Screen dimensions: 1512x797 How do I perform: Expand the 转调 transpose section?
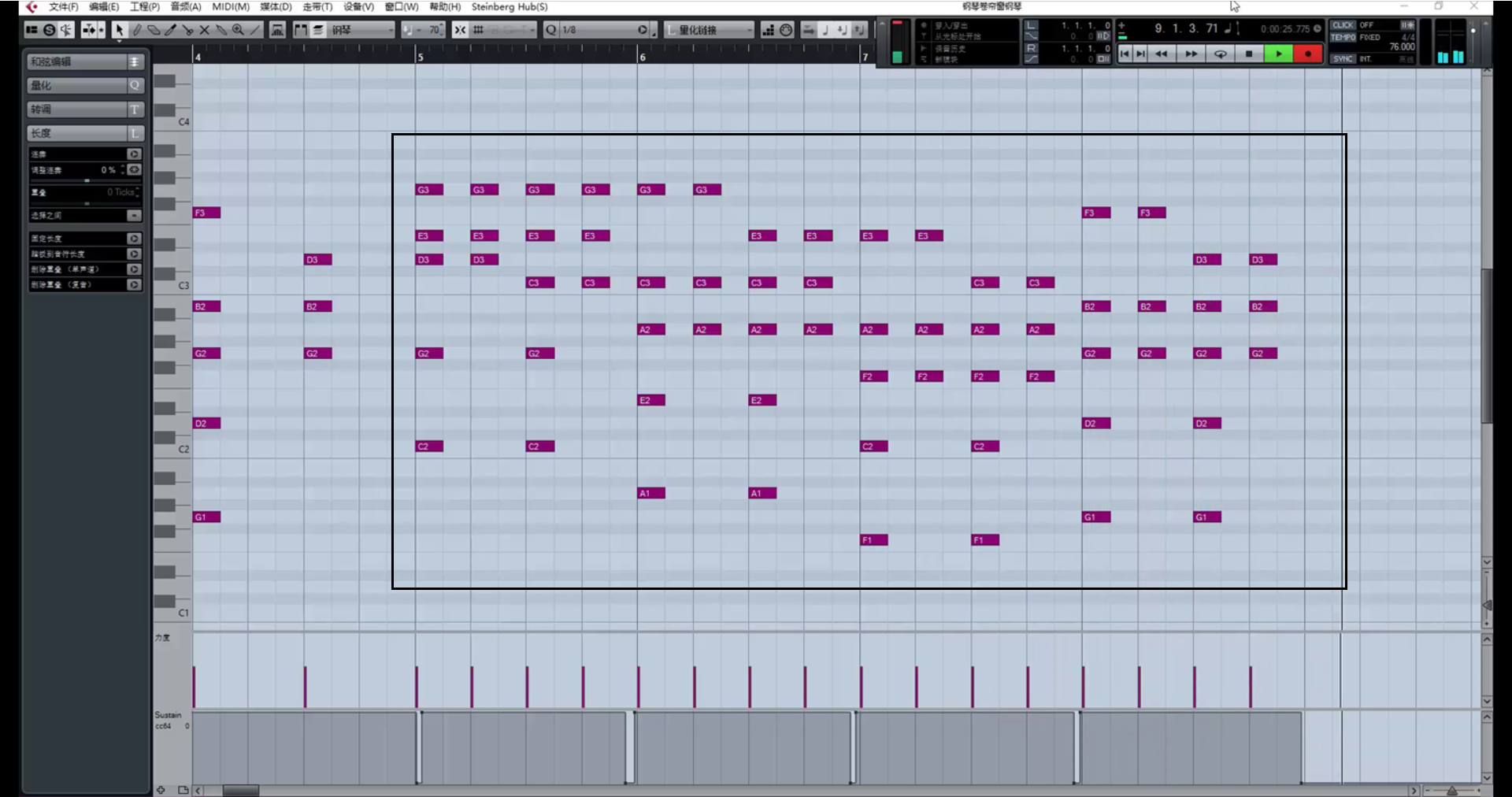coord(86,109)
